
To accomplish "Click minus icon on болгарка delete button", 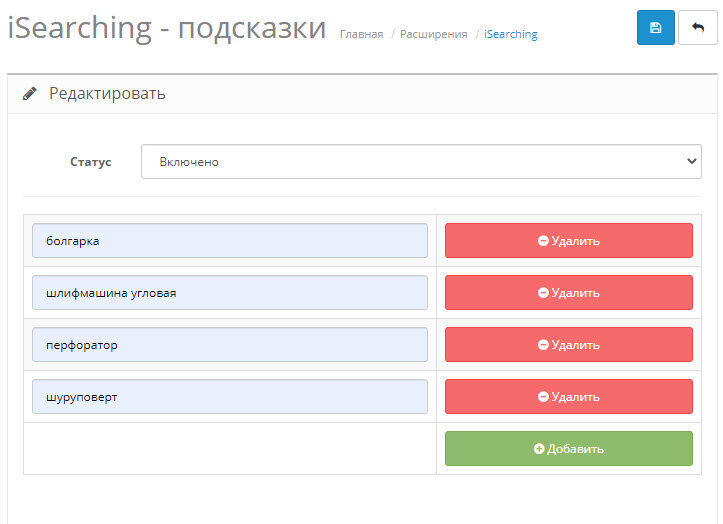I will (543, 241).
